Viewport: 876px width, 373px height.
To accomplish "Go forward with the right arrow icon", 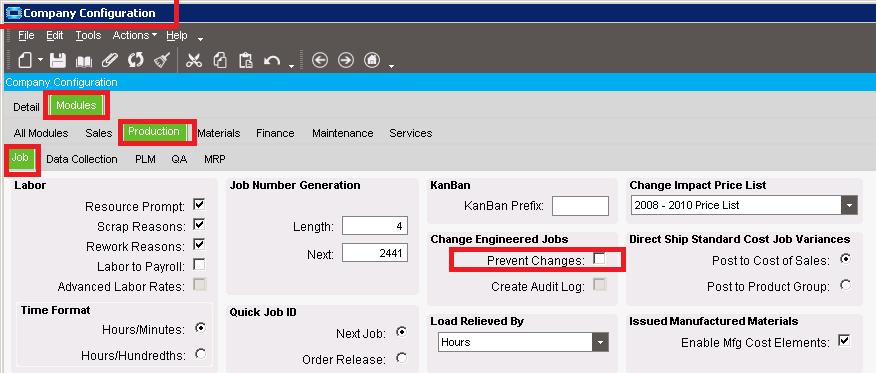I will (x=346, y=60).
